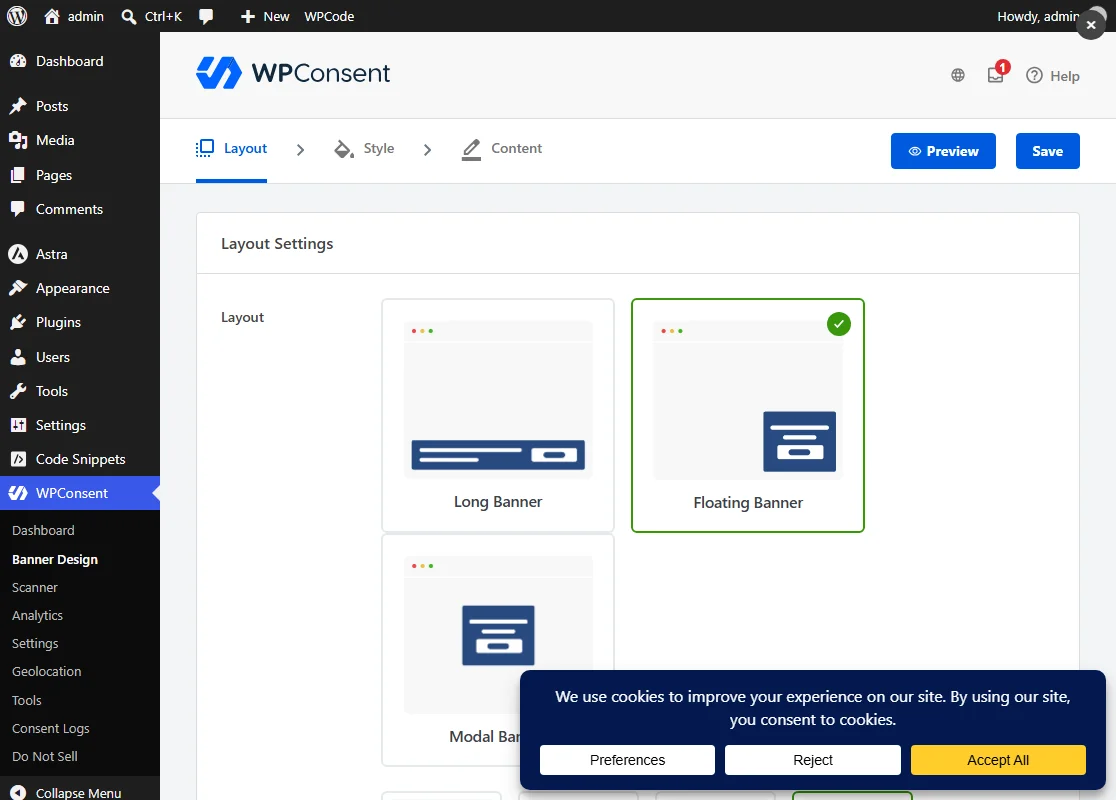
Task: Open the Banner Design submenu link
Action: click(x=55, y=559)
